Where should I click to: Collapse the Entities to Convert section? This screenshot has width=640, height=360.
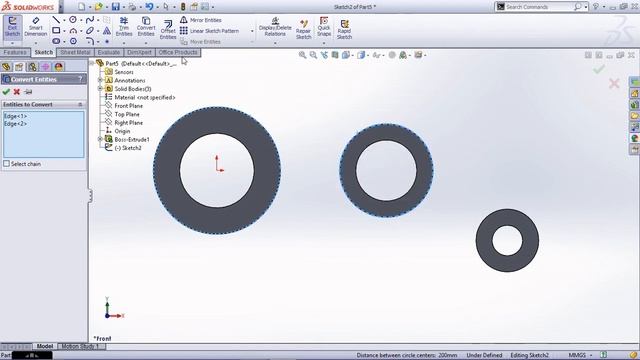pos(80,104)
